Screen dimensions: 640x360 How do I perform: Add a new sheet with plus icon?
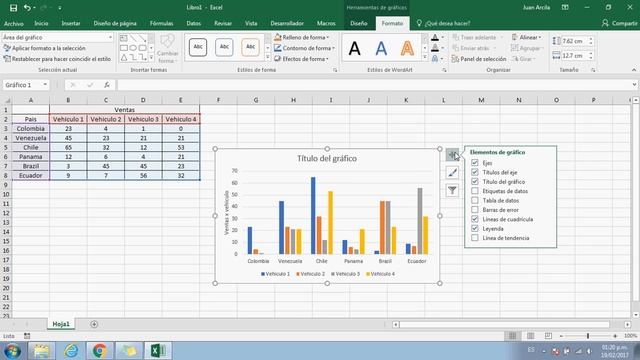click(94, 324)
